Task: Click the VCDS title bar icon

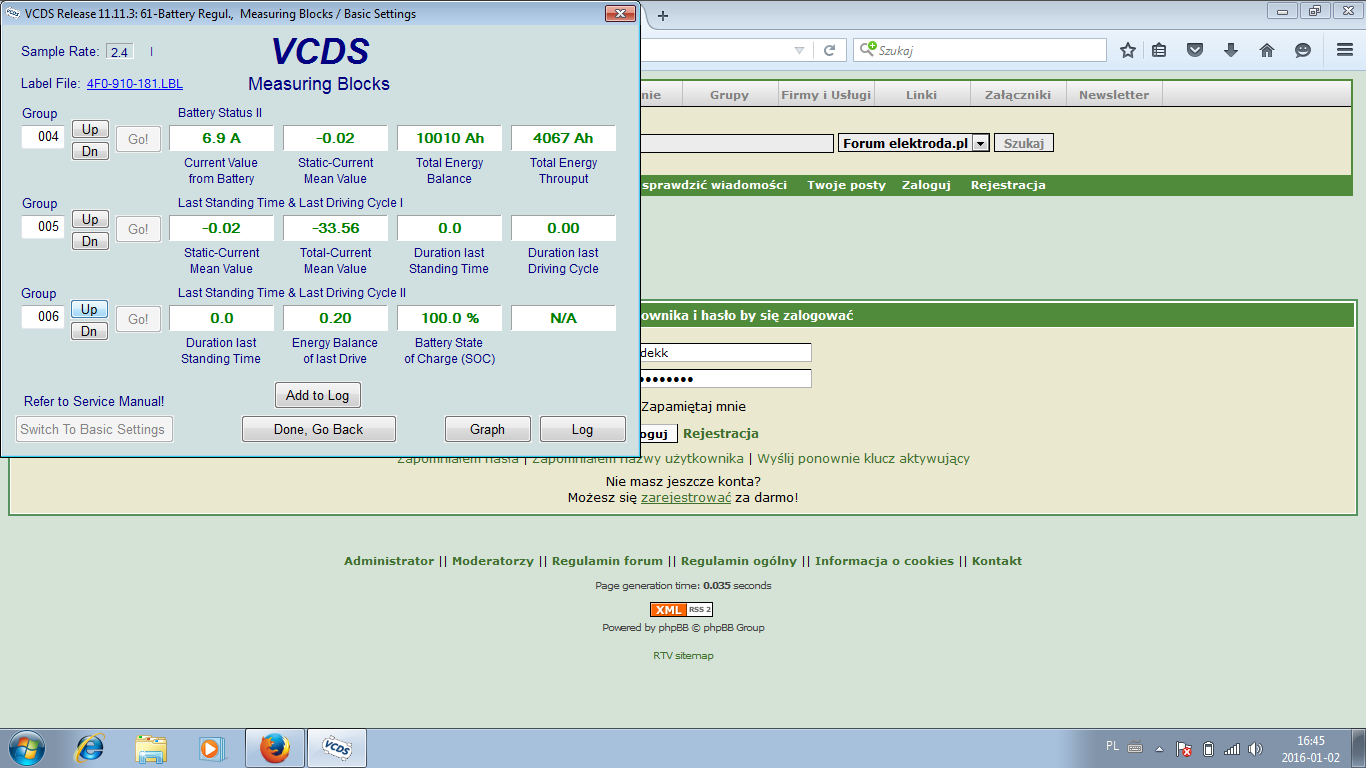Action: pos(13,14)
